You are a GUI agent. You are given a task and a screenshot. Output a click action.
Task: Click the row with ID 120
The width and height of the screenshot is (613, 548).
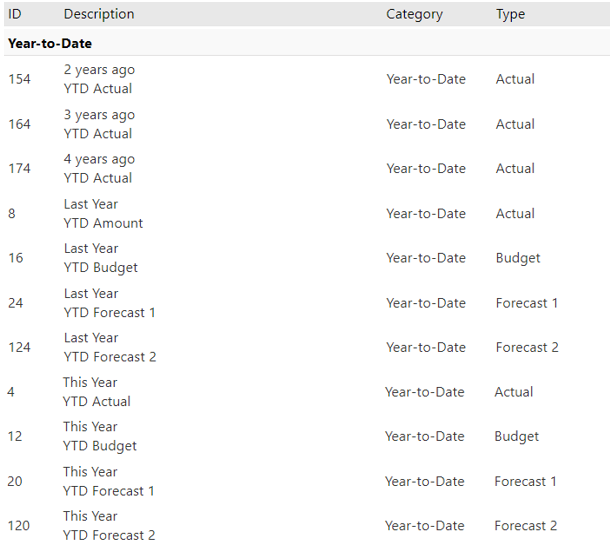[19, 526]
